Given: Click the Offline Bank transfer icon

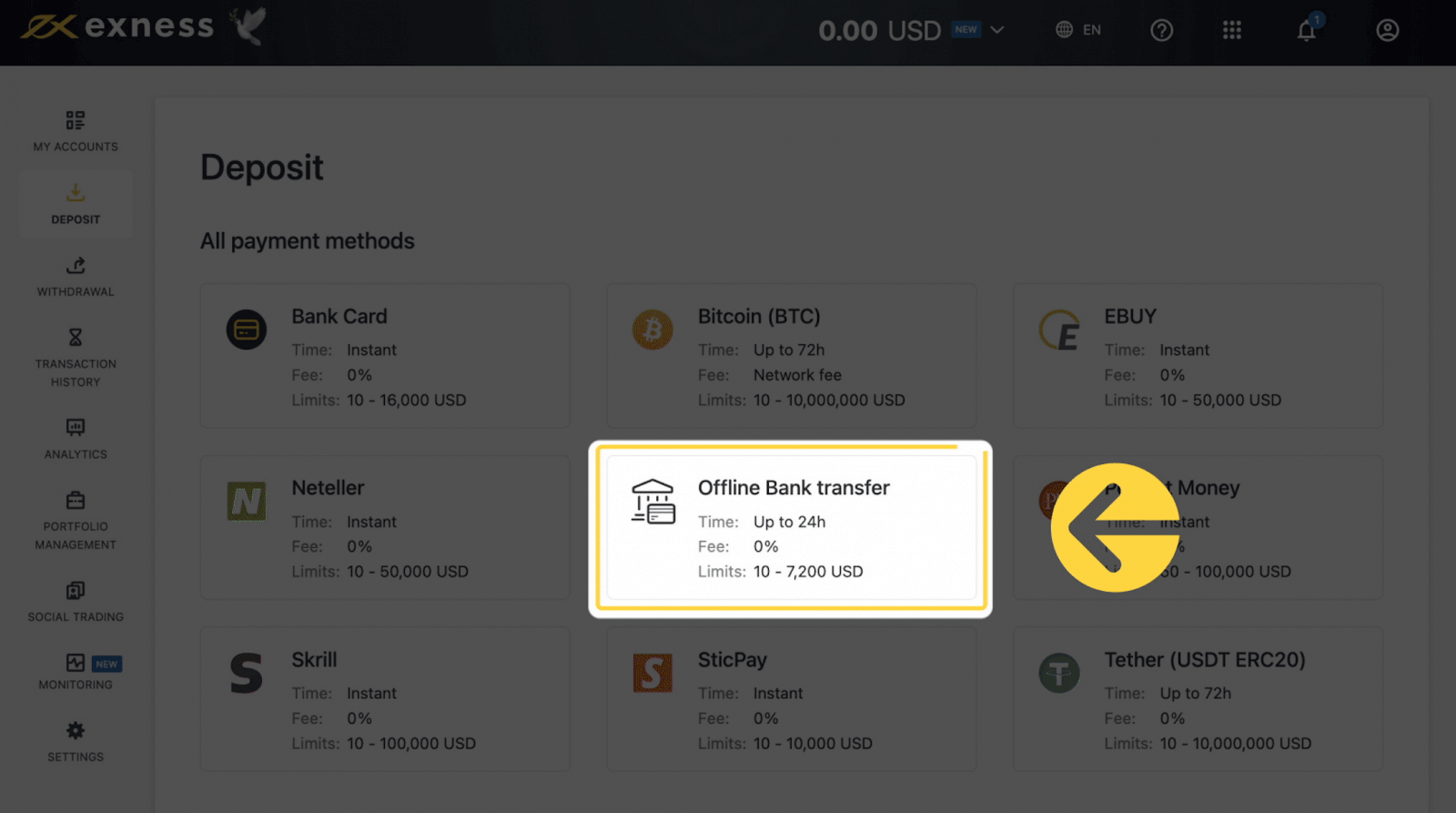Looking at the screenshot, I should (x=653, y=501).
